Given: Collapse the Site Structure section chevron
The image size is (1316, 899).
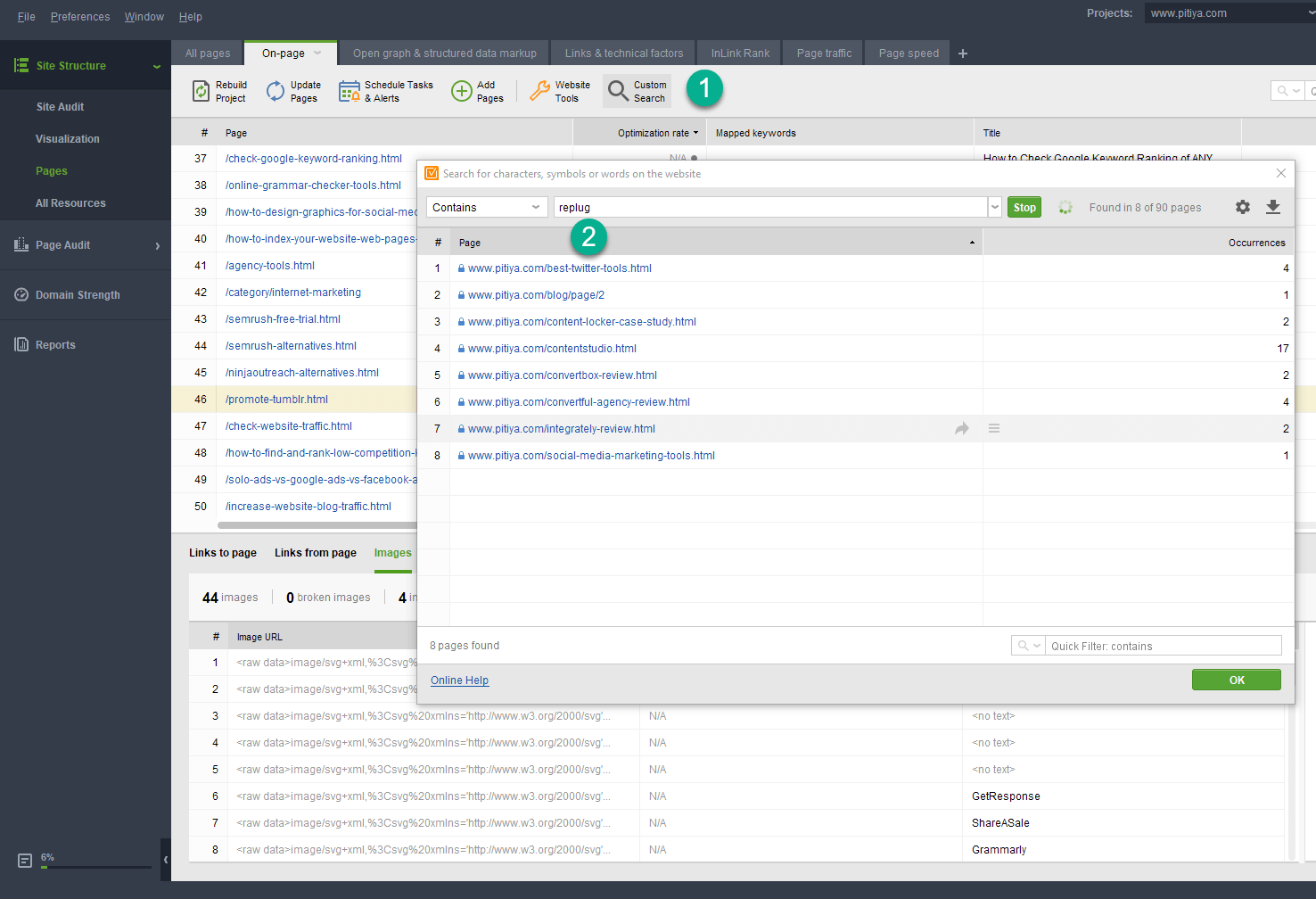Looking at the screenshot, I should click(x=157, y=66).
